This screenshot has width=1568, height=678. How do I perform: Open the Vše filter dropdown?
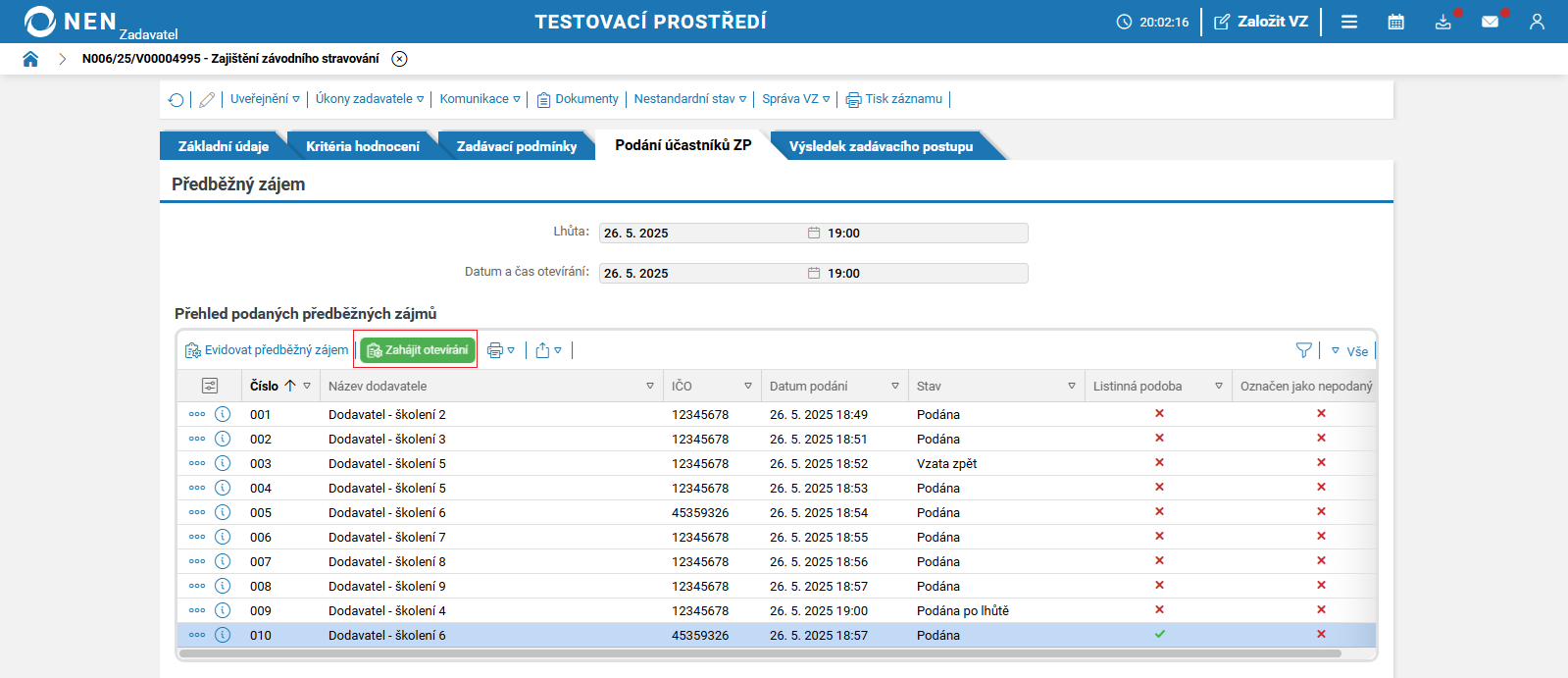click(1349, 351)
